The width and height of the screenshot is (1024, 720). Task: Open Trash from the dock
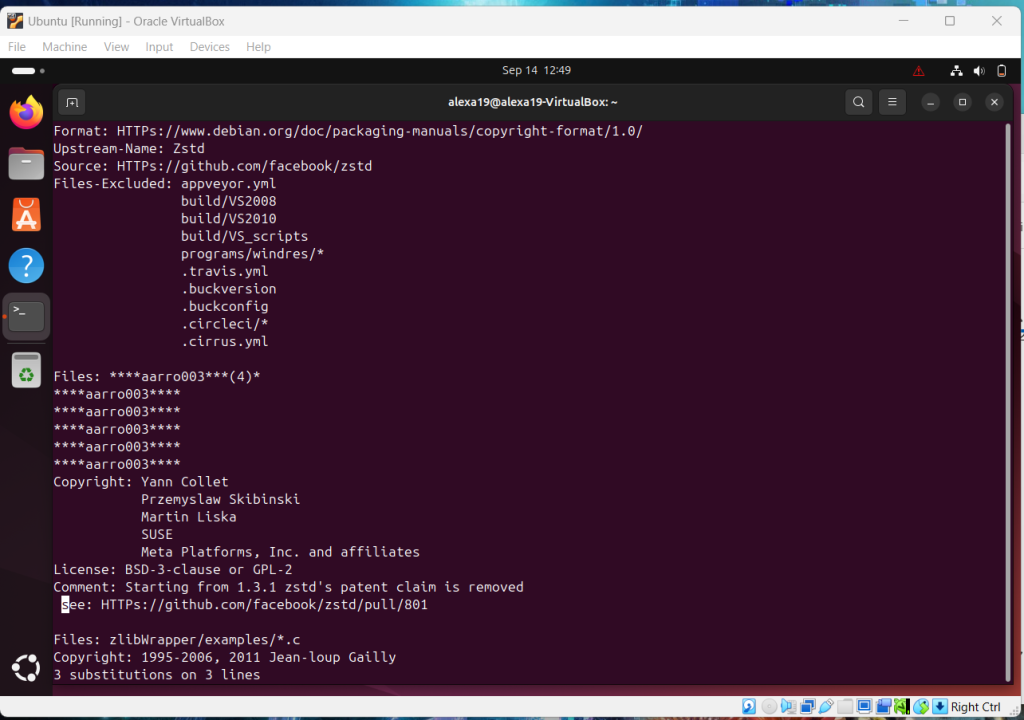tap(26, 371)
